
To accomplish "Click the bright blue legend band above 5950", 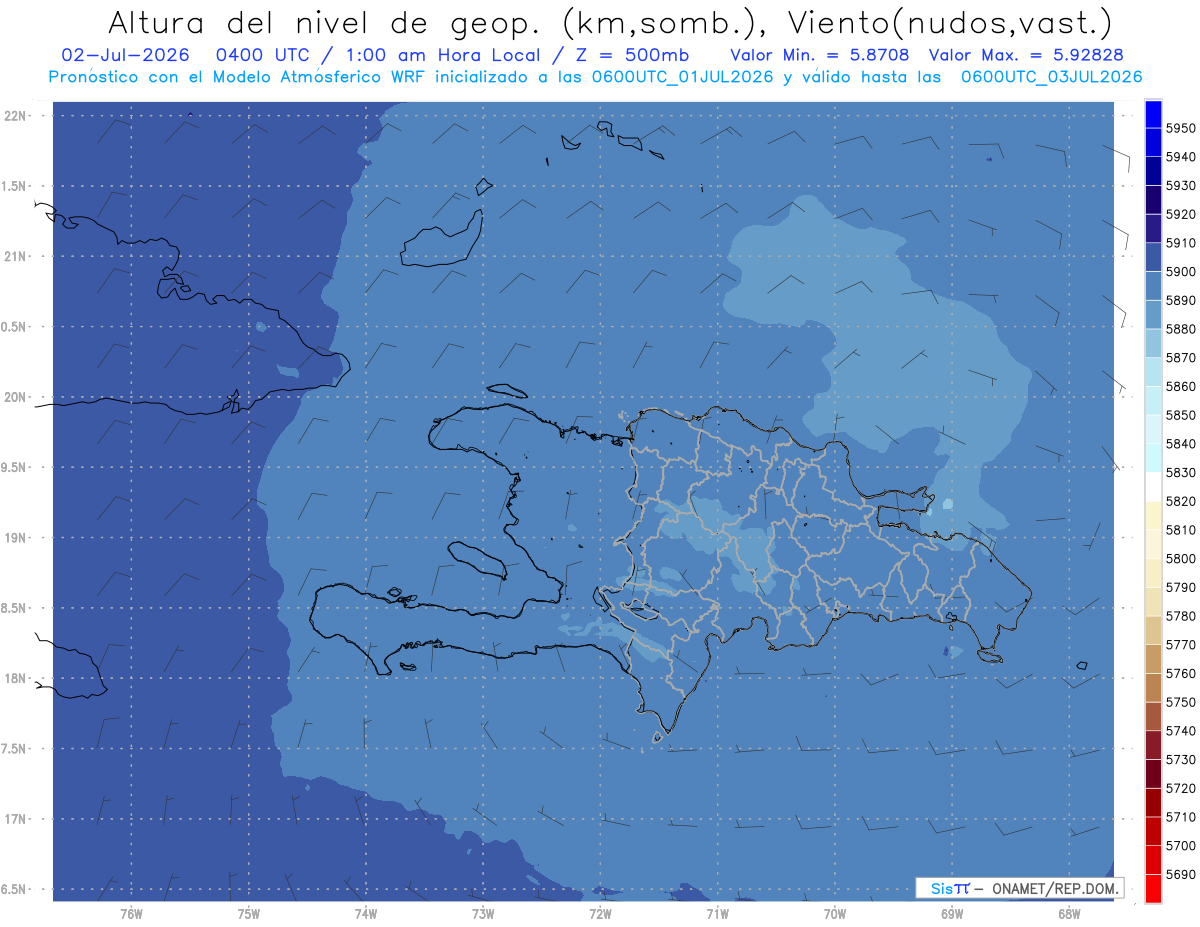I will click(x=1152, y=114).
